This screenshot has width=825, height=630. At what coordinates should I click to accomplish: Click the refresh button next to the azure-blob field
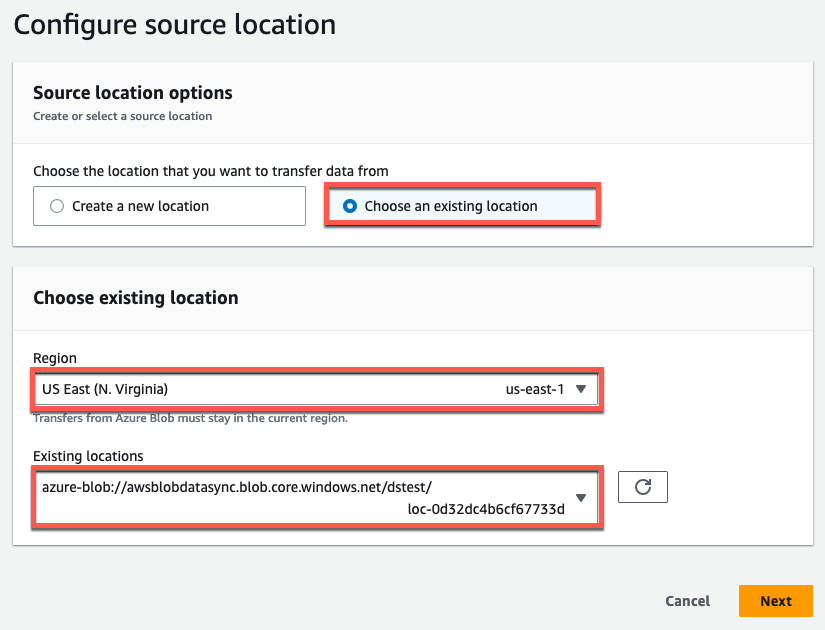(x=642, y=487)
